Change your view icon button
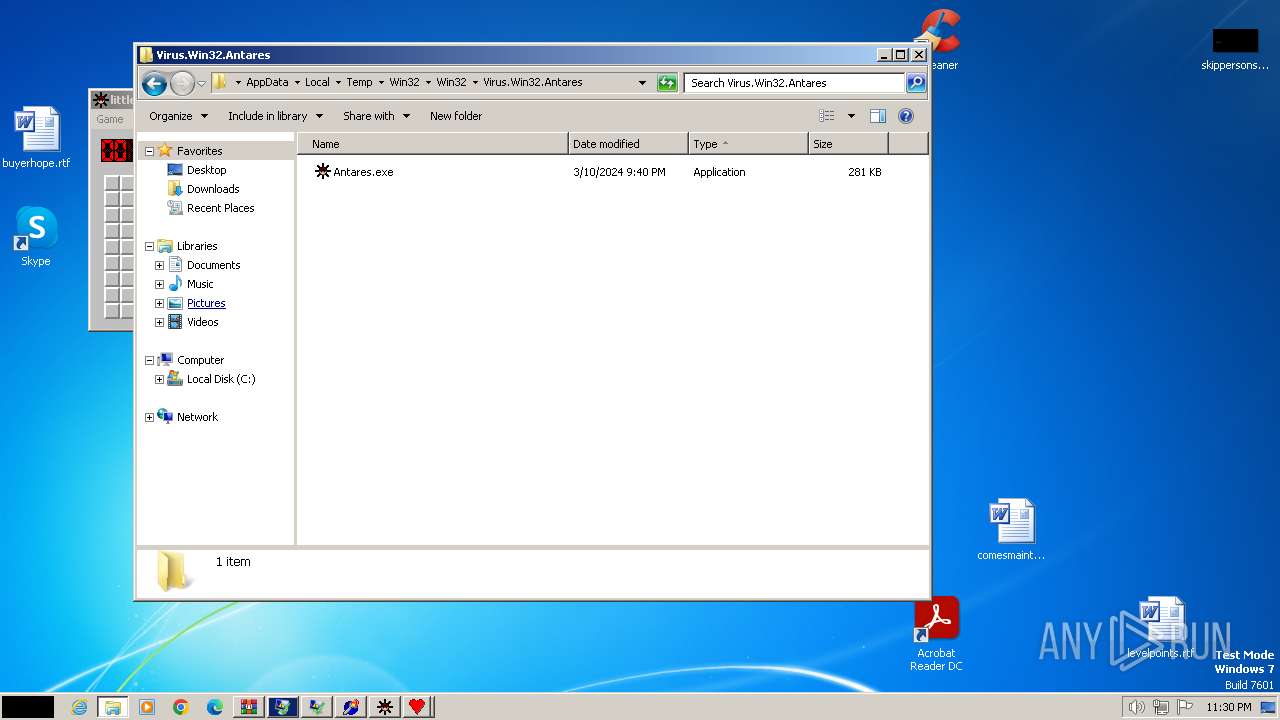The width and height of the screenshot is (1280, 720). pyautogui.click(x=827, y=116)
